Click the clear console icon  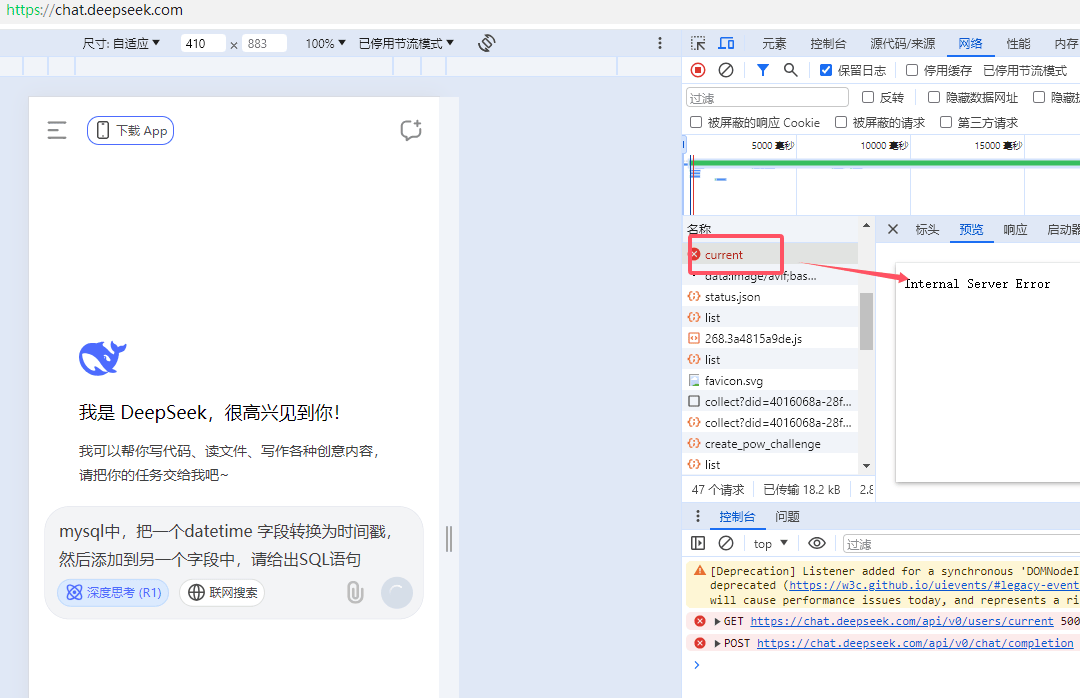(x=726, y=544)
